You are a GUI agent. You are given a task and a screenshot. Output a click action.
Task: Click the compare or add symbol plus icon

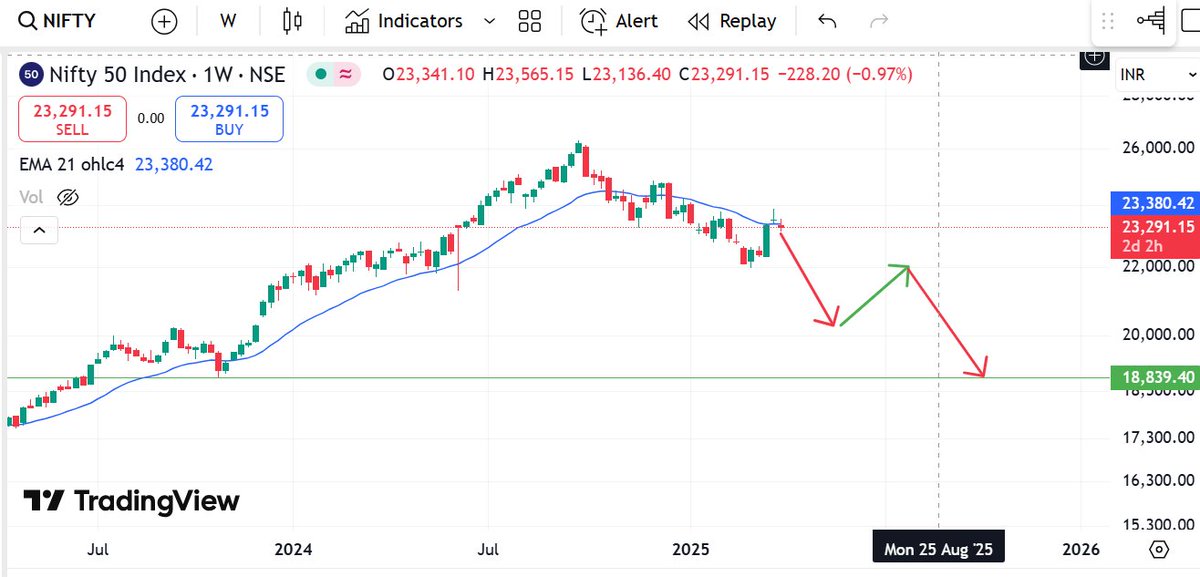pyautogui.click(x=163, y=21)
